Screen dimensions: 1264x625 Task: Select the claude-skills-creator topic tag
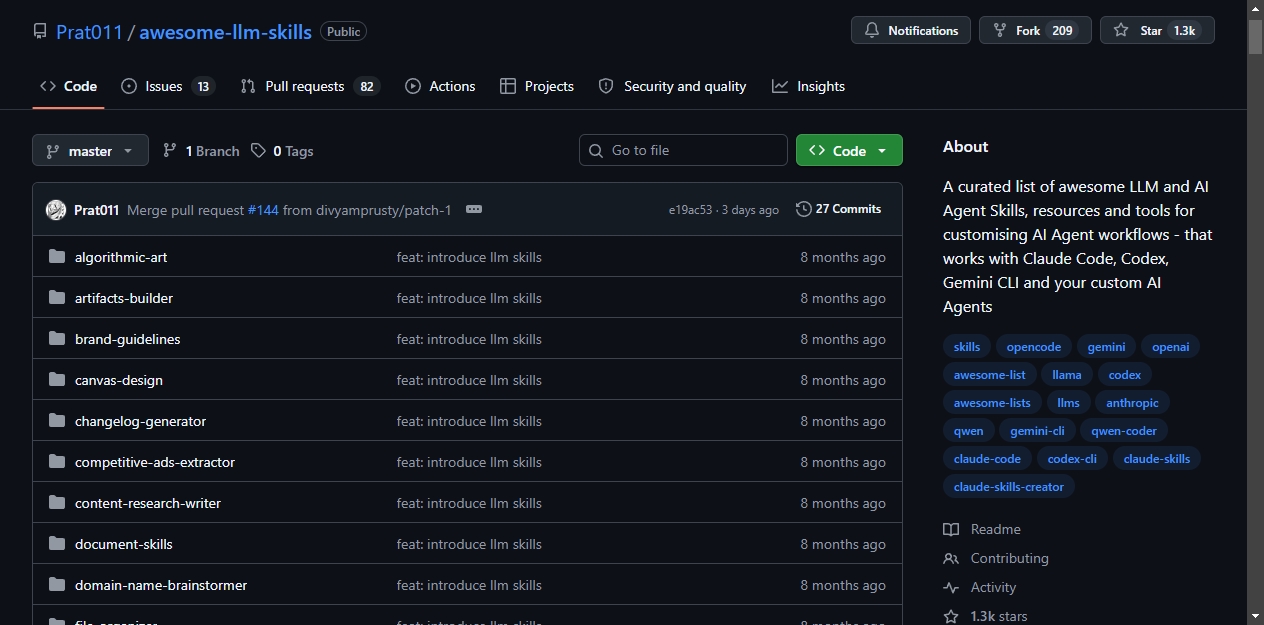point(1009,487)
